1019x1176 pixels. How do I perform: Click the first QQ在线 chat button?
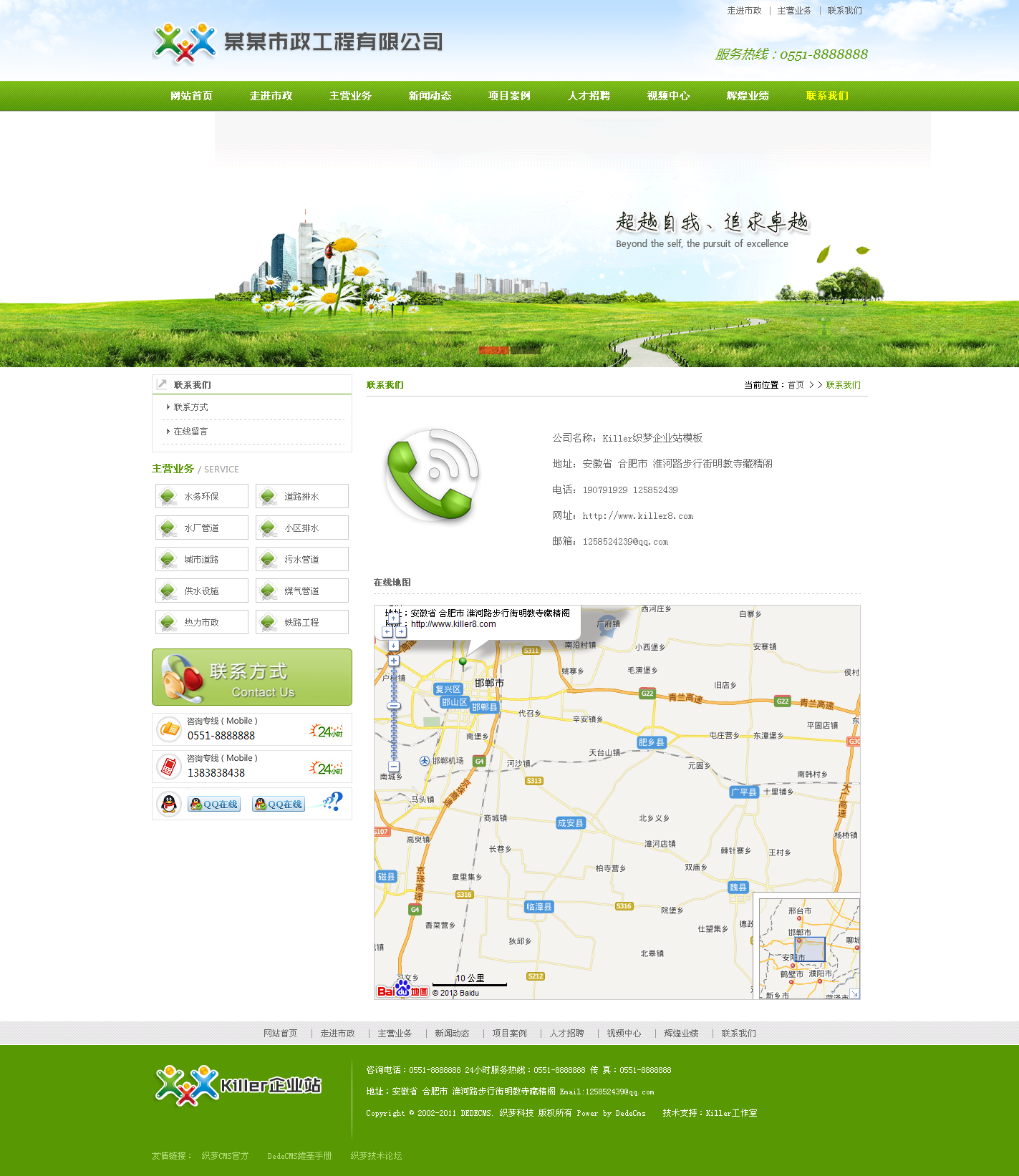point(213,805)
